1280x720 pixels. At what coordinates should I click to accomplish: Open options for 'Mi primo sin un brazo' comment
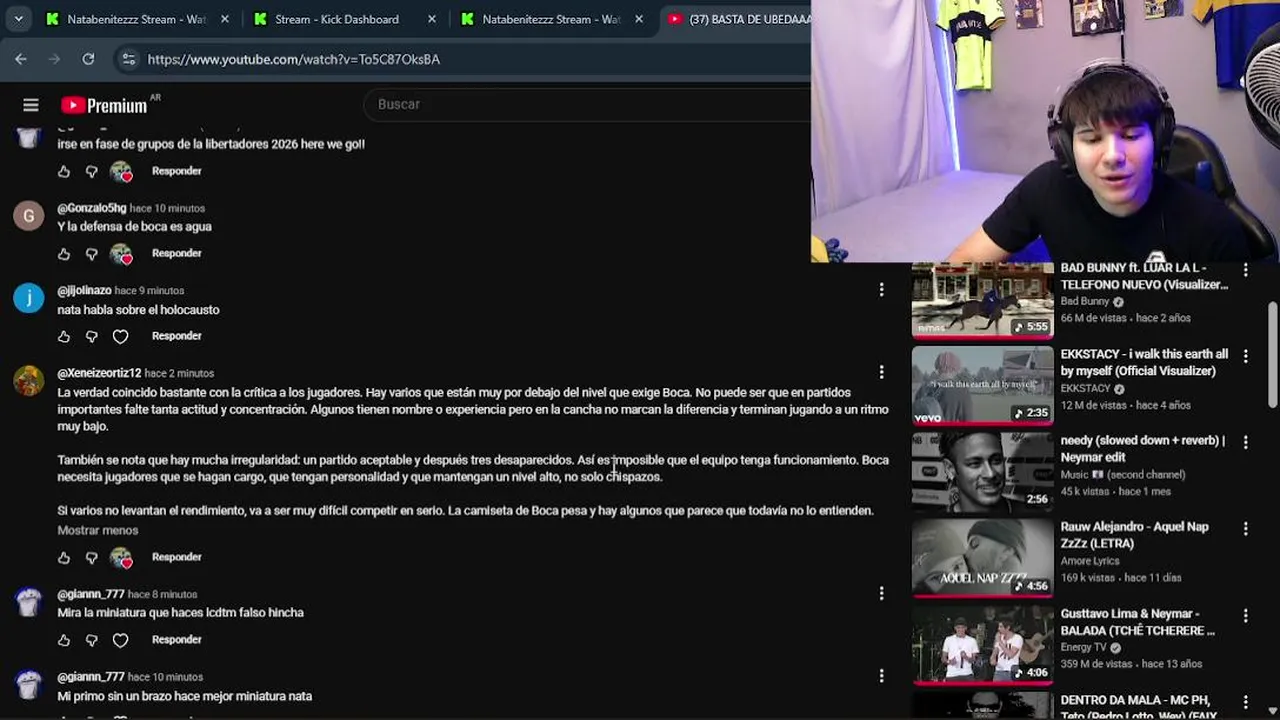pyautogui.click(x=881, y=676)
